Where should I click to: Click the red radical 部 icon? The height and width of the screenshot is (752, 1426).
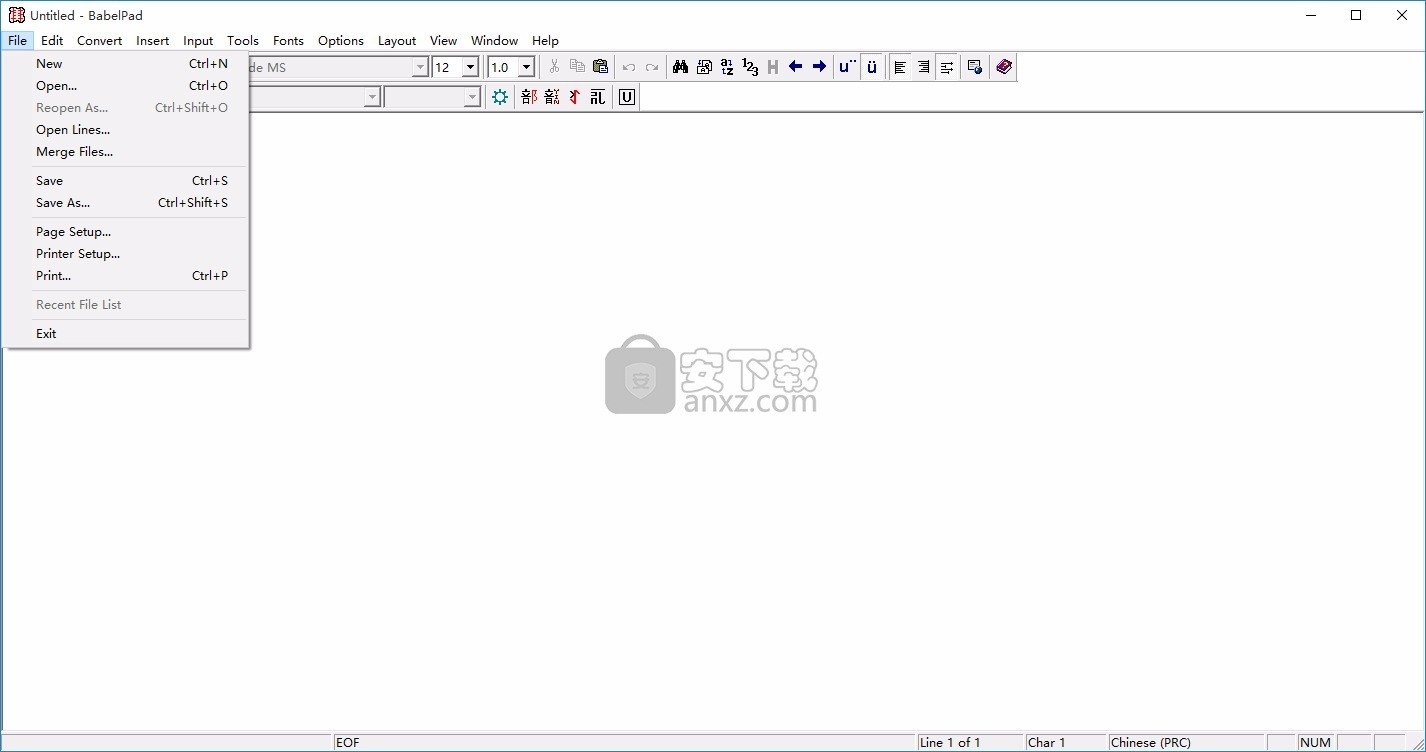529,97
